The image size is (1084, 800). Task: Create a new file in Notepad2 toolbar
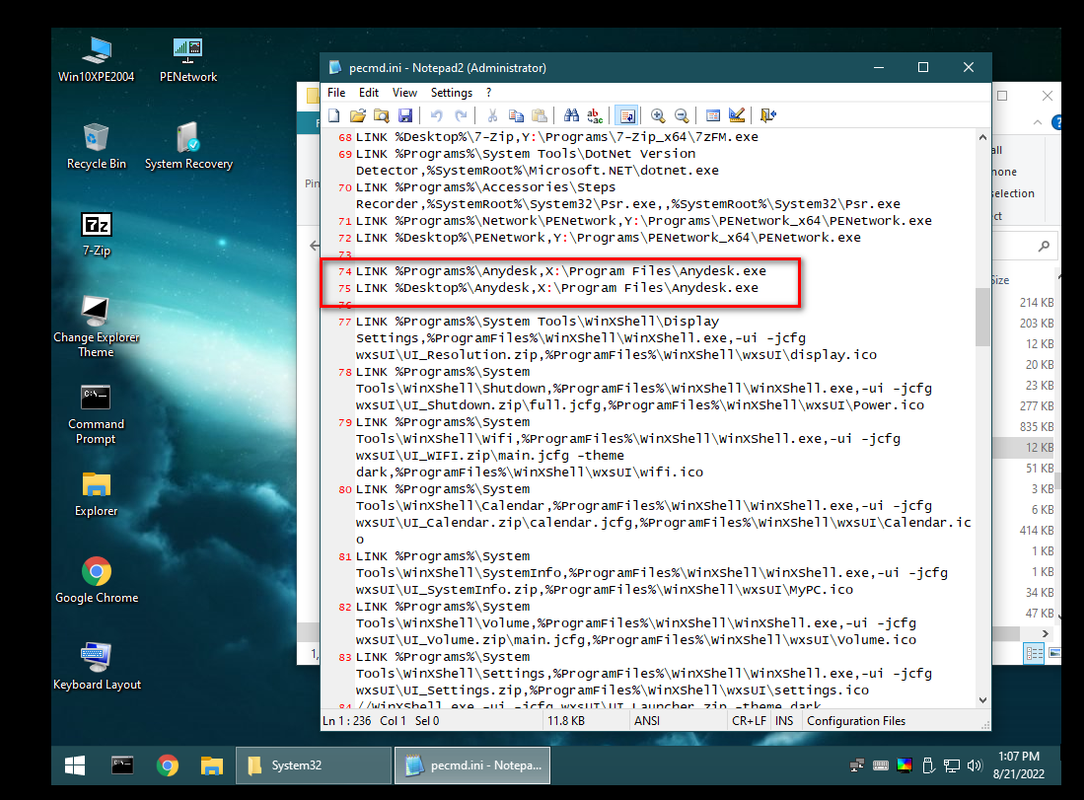coord(335,115)
